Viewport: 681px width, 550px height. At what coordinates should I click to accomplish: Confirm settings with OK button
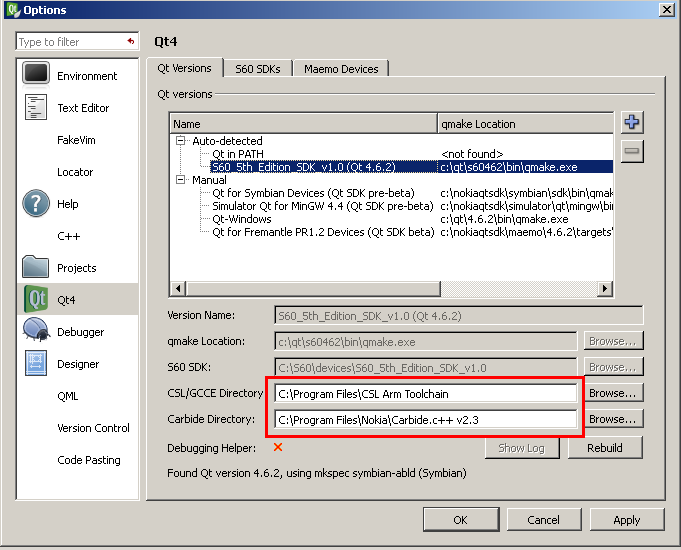461,520
